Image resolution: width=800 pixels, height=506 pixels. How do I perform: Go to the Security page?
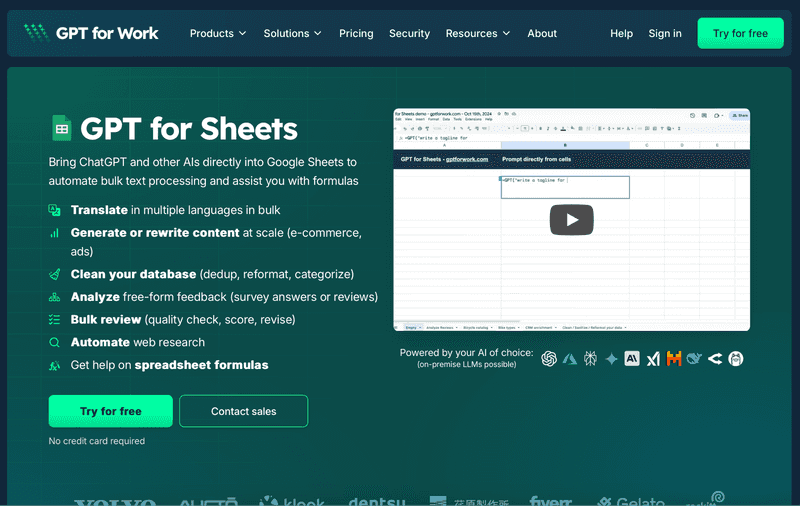click(409, 34)
